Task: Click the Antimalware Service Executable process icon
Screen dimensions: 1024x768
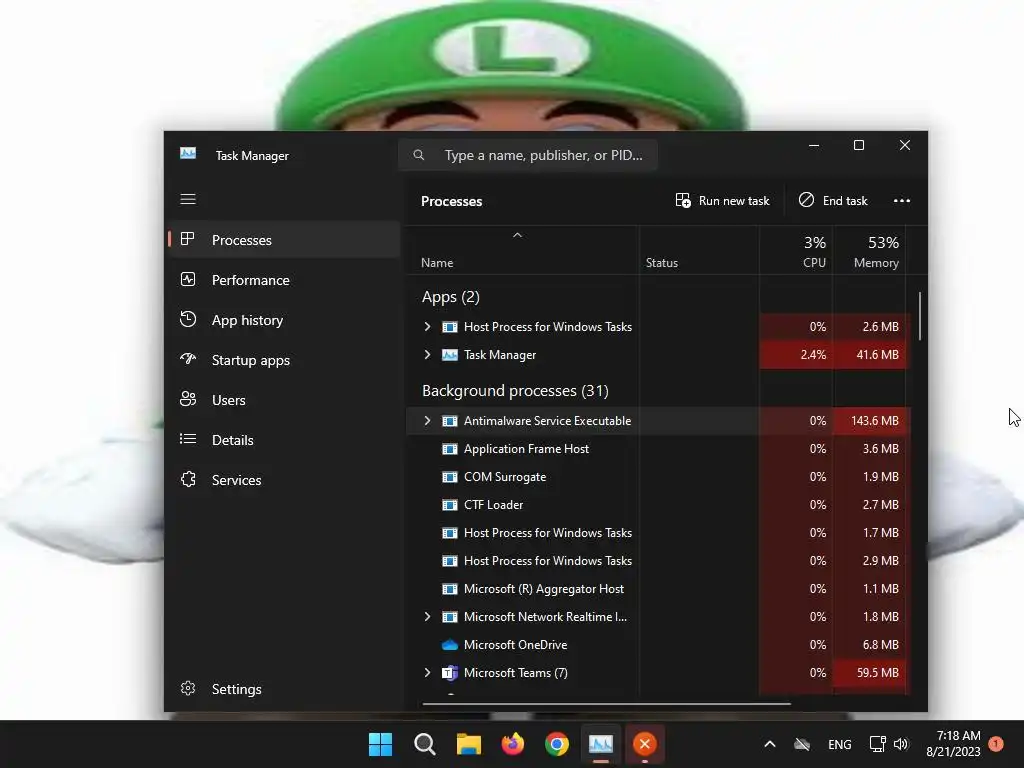Action: (449, 421)
